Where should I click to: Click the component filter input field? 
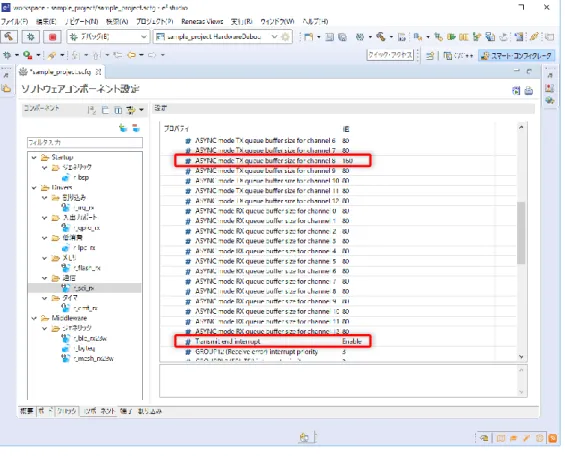click(85, 143)
